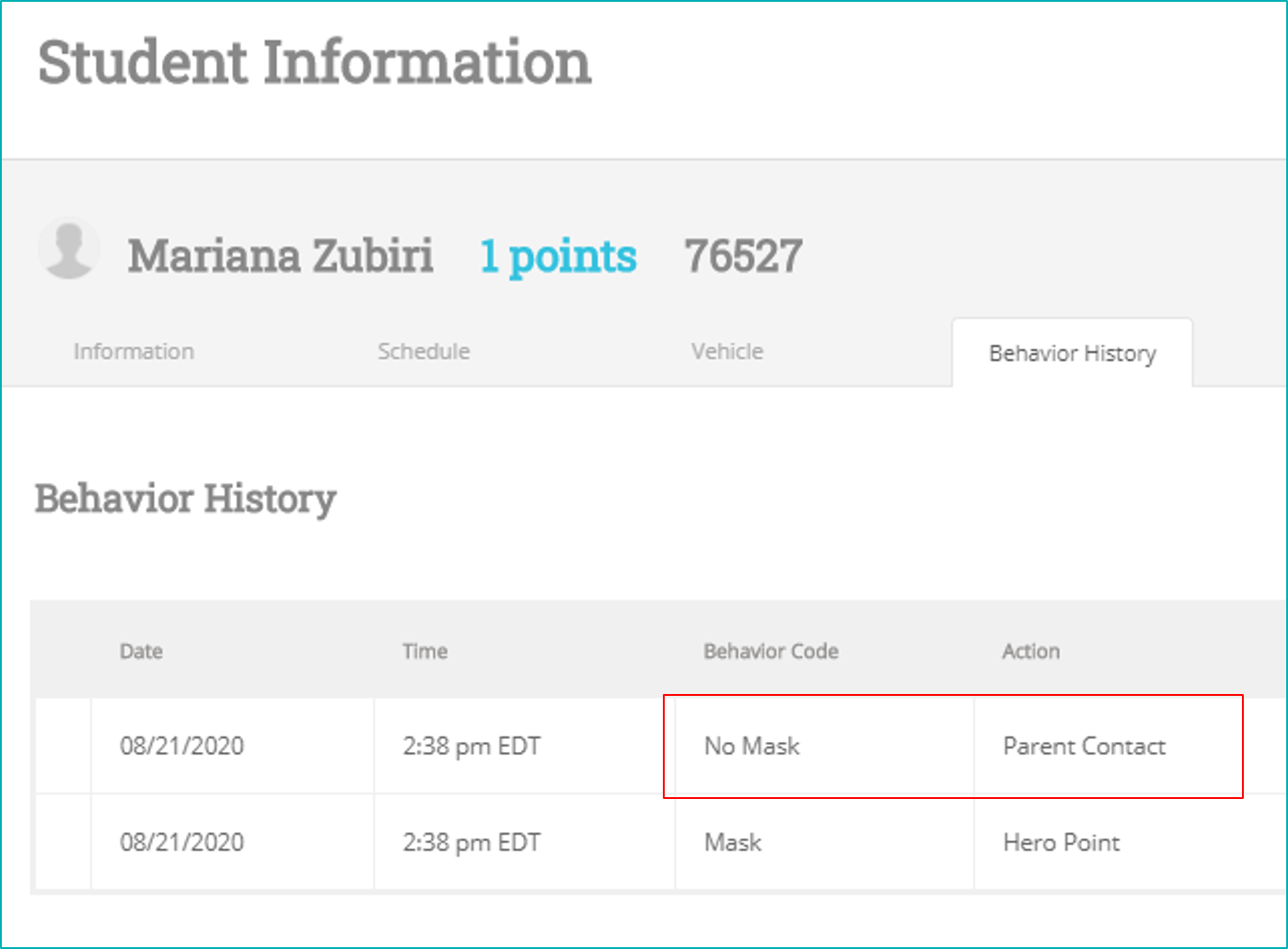Select the Mask behavior code cell
The height and width of the screenshot is (949, 1288).
coord(733,842)
